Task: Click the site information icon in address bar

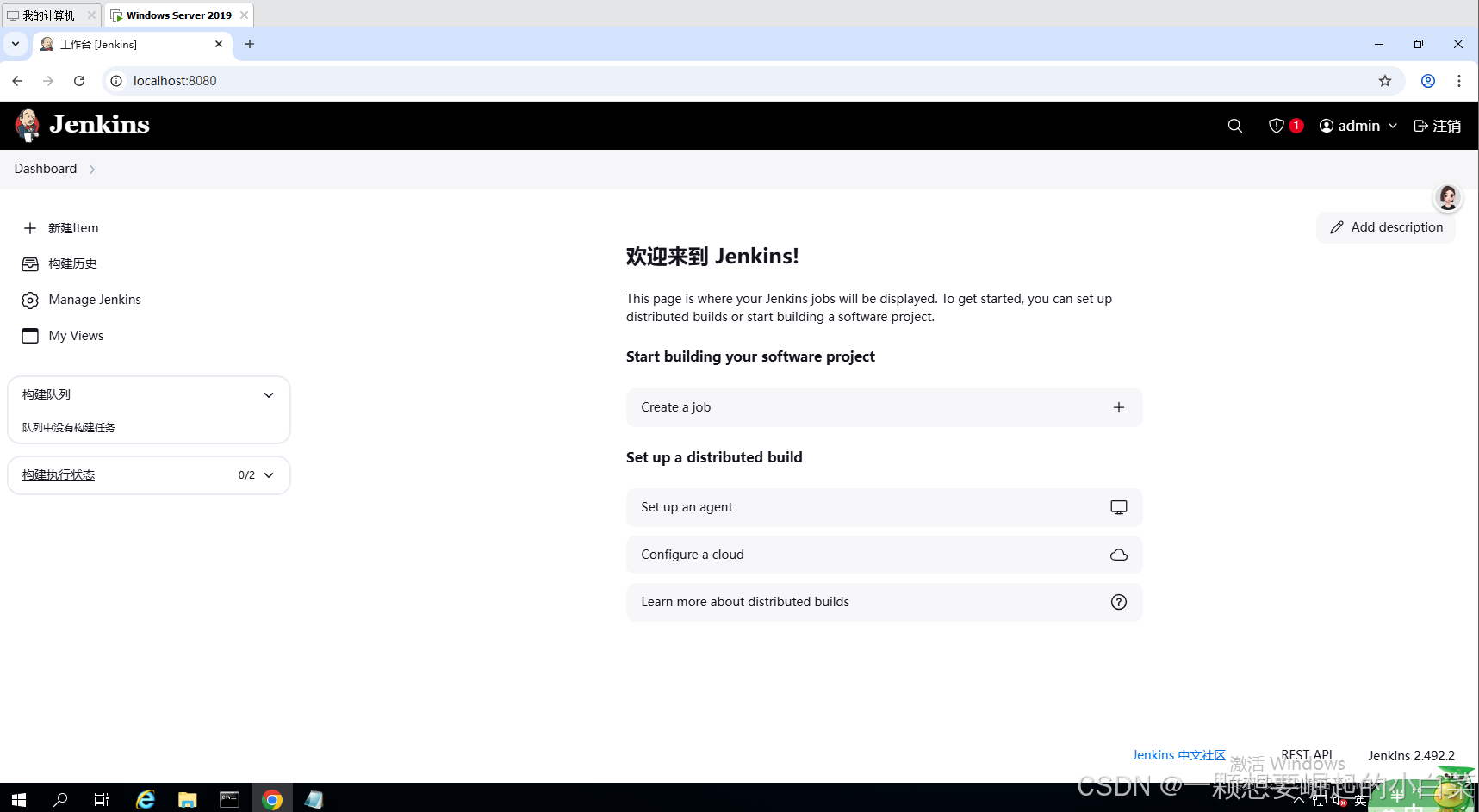Action: coord(116,81)
